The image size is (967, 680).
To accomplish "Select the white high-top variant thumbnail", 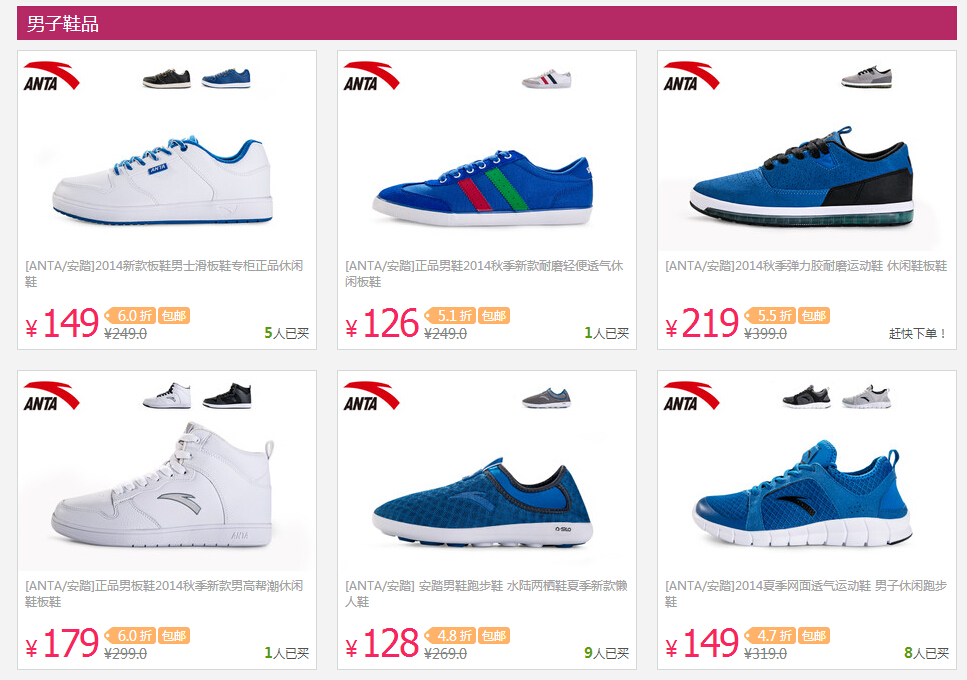I will (x=167, y=396).
